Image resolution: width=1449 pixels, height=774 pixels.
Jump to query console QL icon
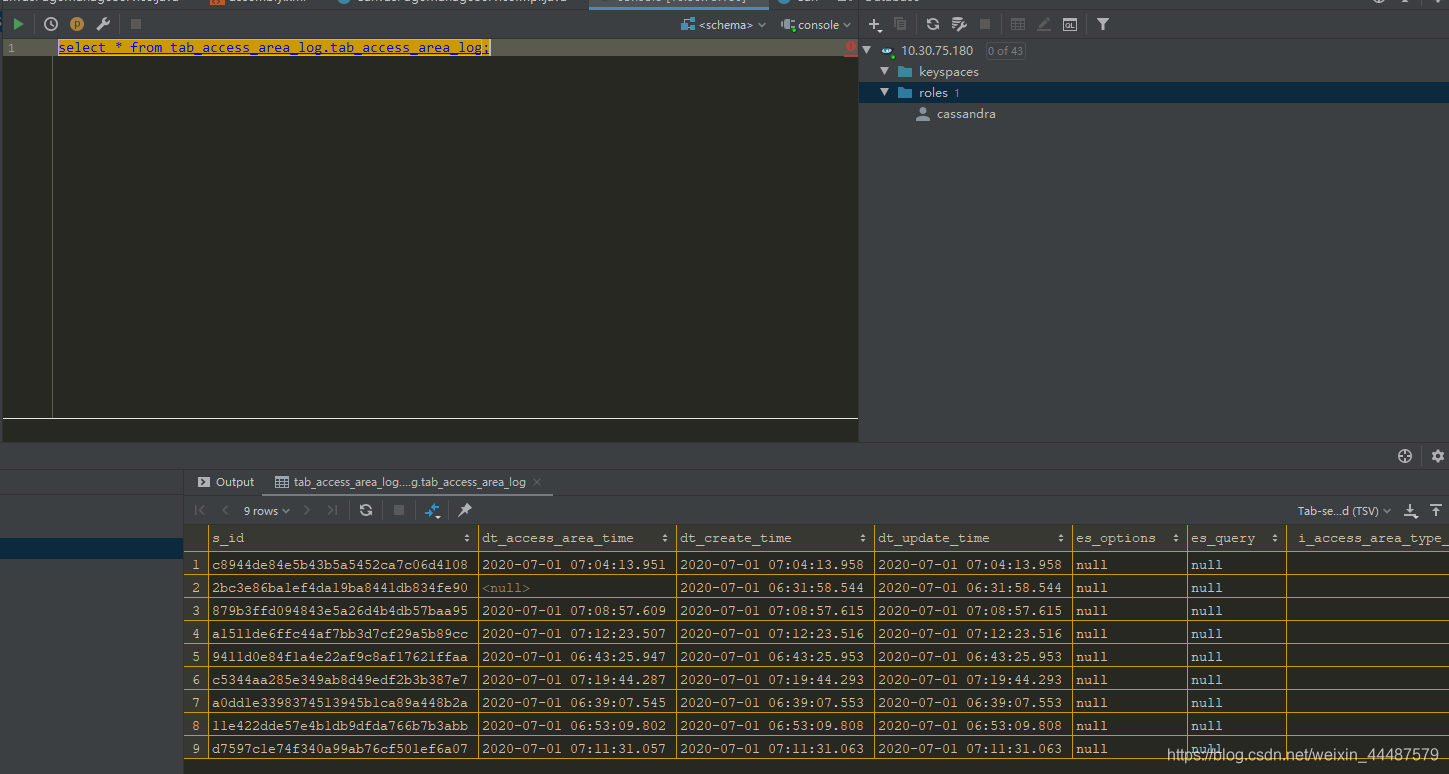(x=1070, y=24)
